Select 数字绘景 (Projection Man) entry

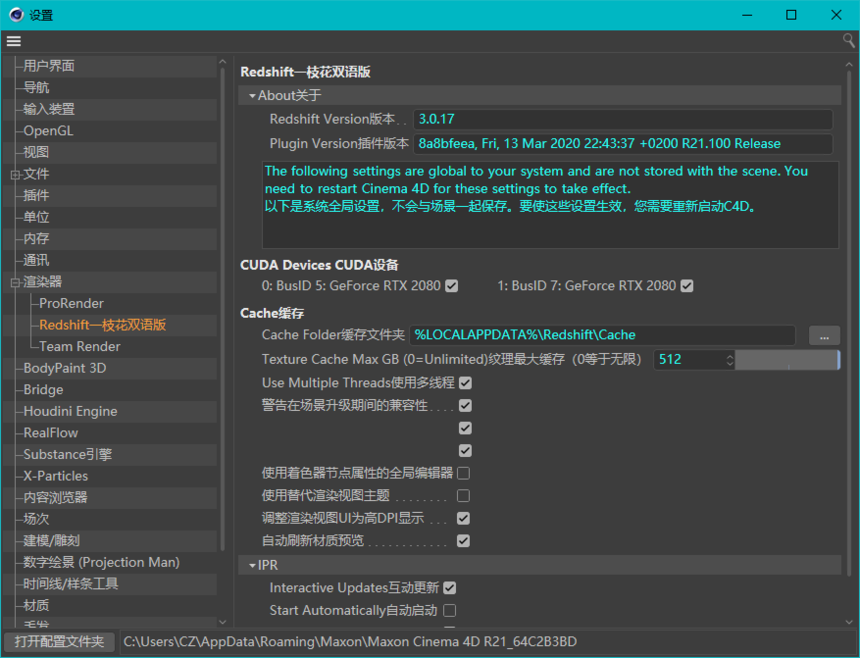(101, 562)
